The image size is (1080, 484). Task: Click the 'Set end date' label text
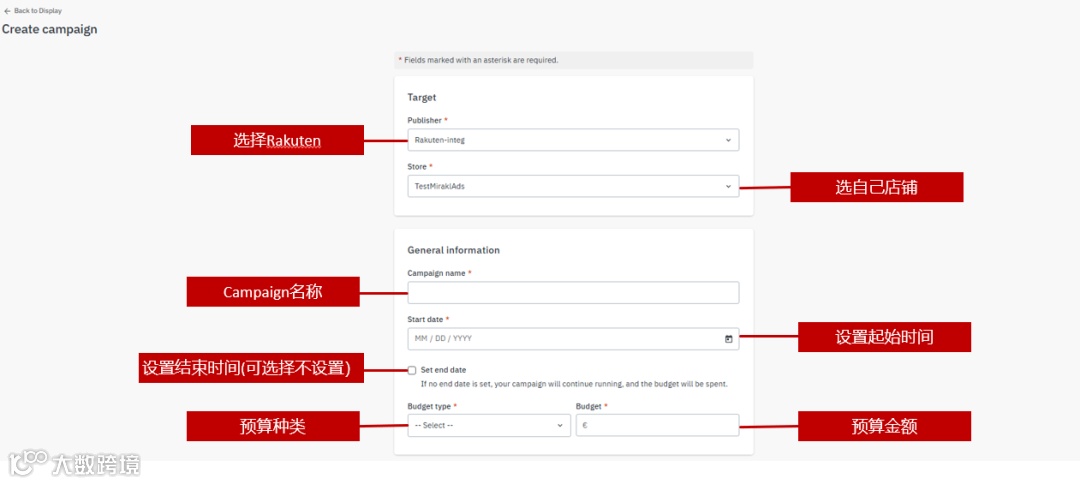click(443, 370)
